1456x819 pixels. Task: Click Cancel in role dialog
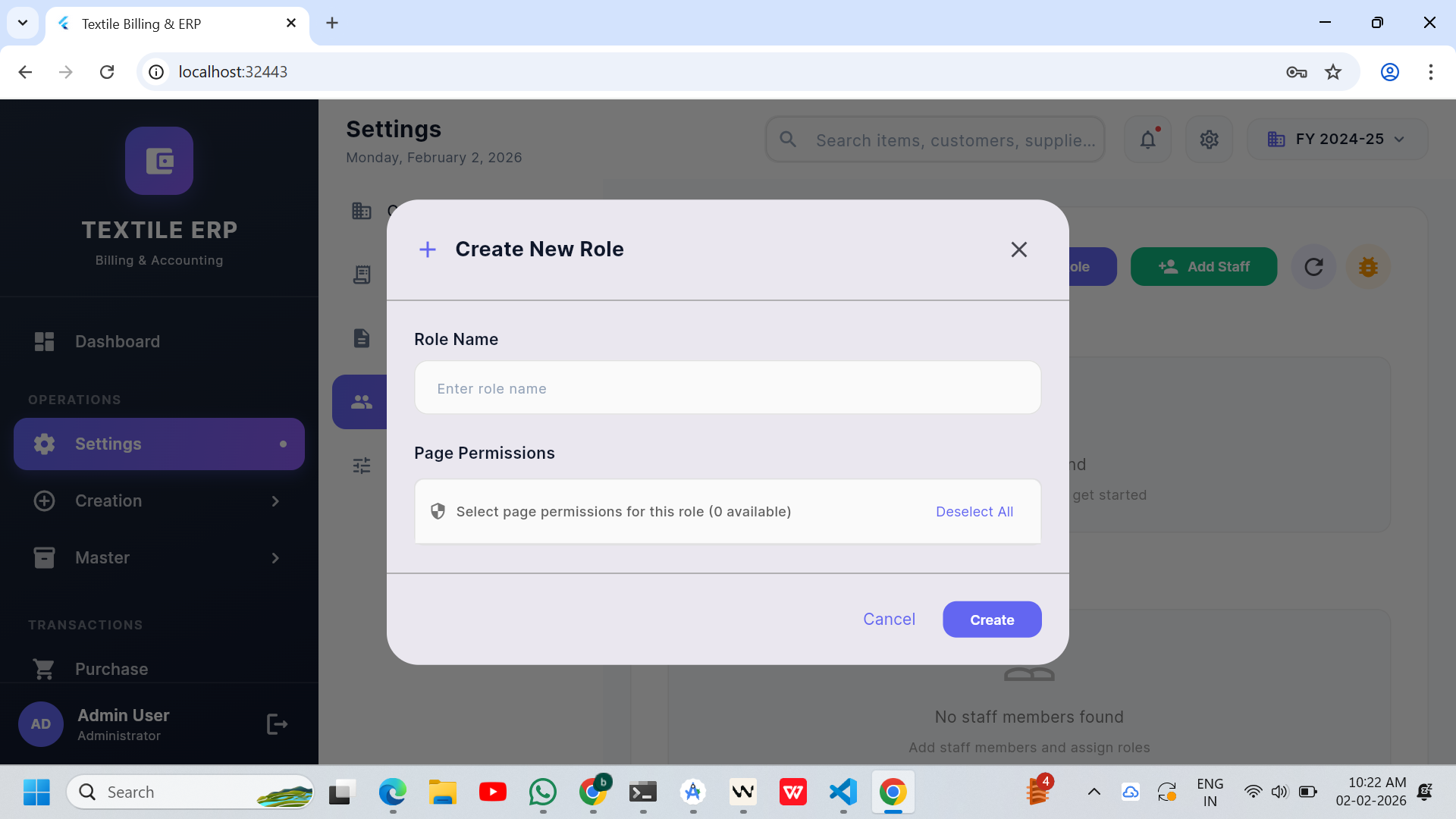[x=889, y=620]
